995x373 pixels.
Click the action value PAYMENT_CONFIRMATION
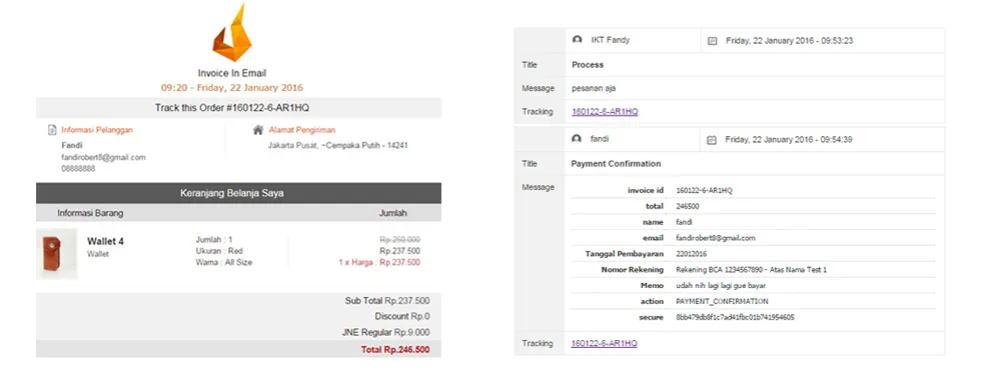click(722, 301)
